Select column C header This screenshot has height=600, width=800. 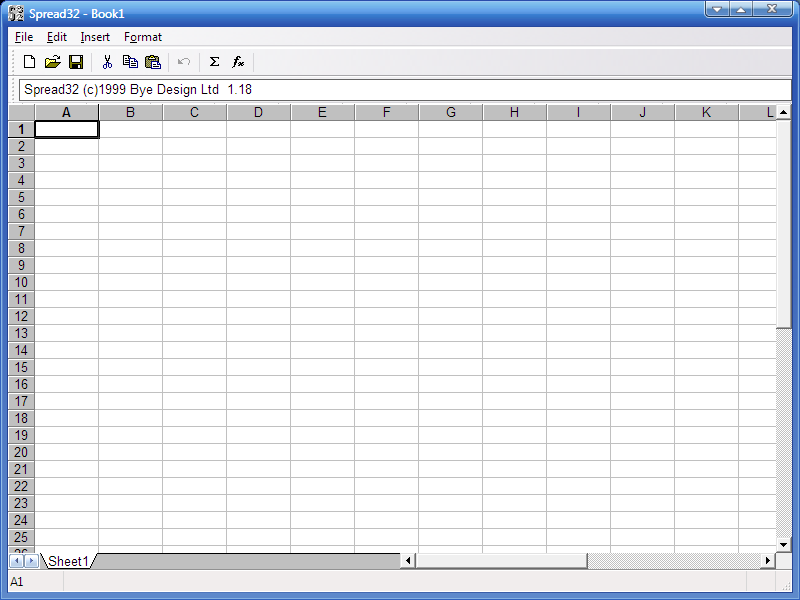(x=194, y=112)
